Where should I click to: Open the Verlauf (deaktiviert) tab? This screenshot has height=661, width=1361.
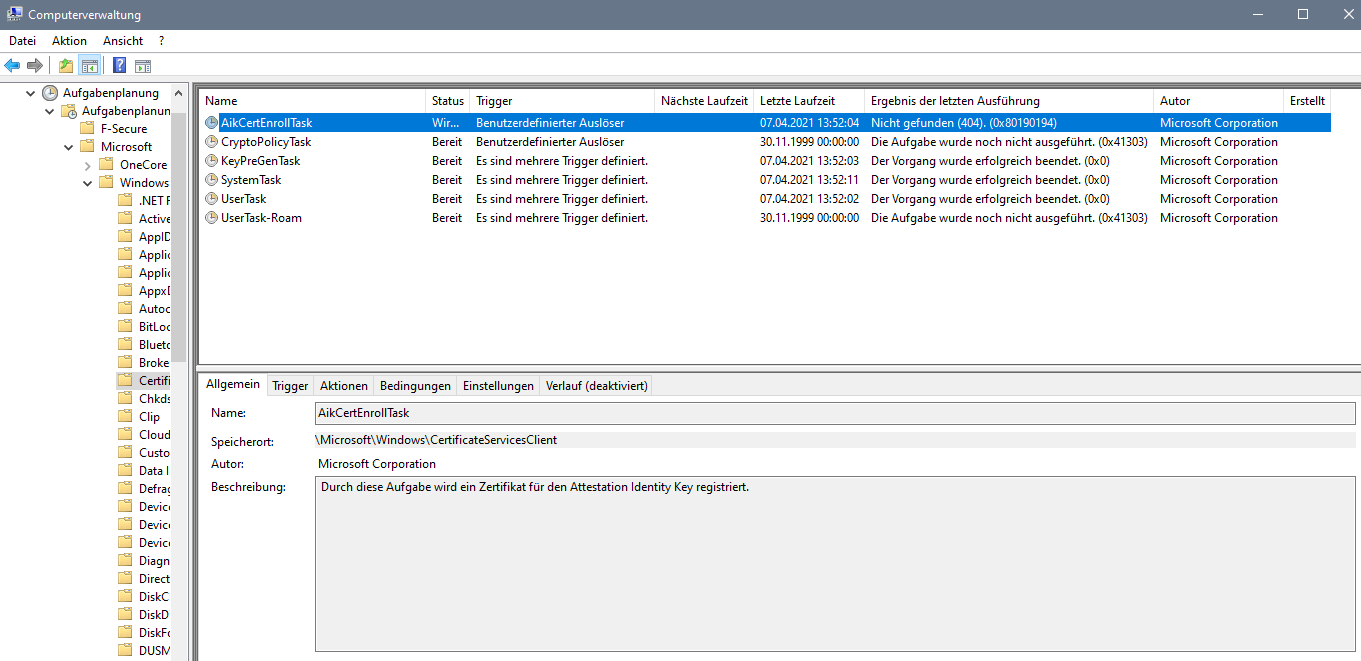point(597,386)
